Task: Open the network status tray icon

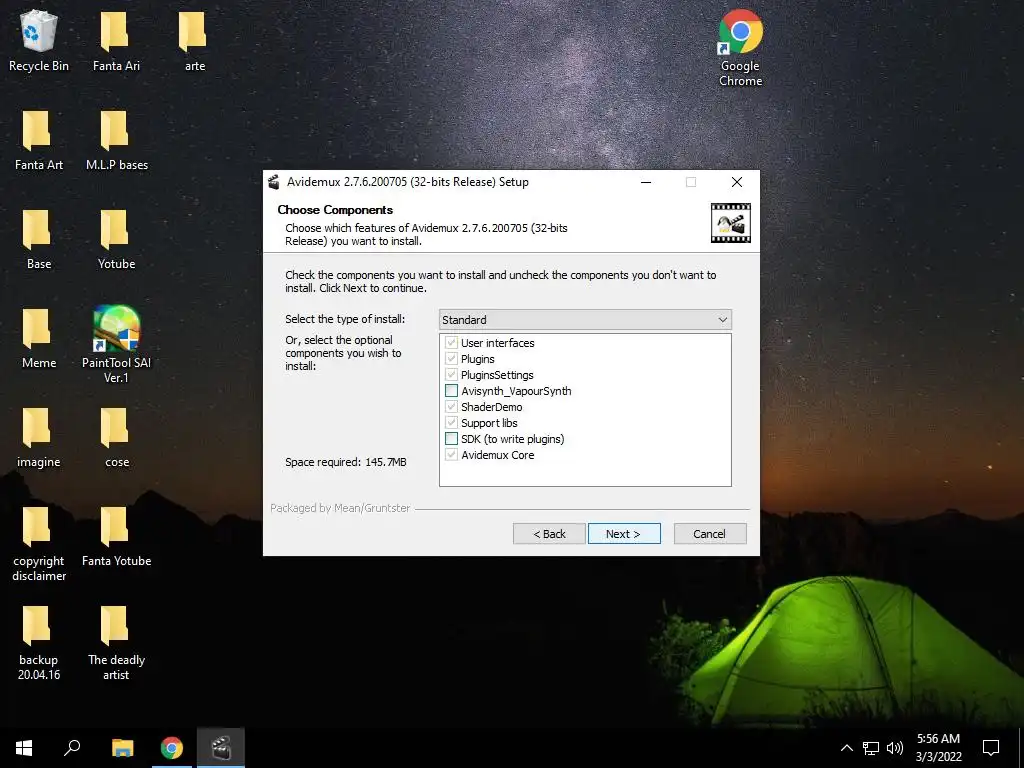Action: [x=871, y=748]
